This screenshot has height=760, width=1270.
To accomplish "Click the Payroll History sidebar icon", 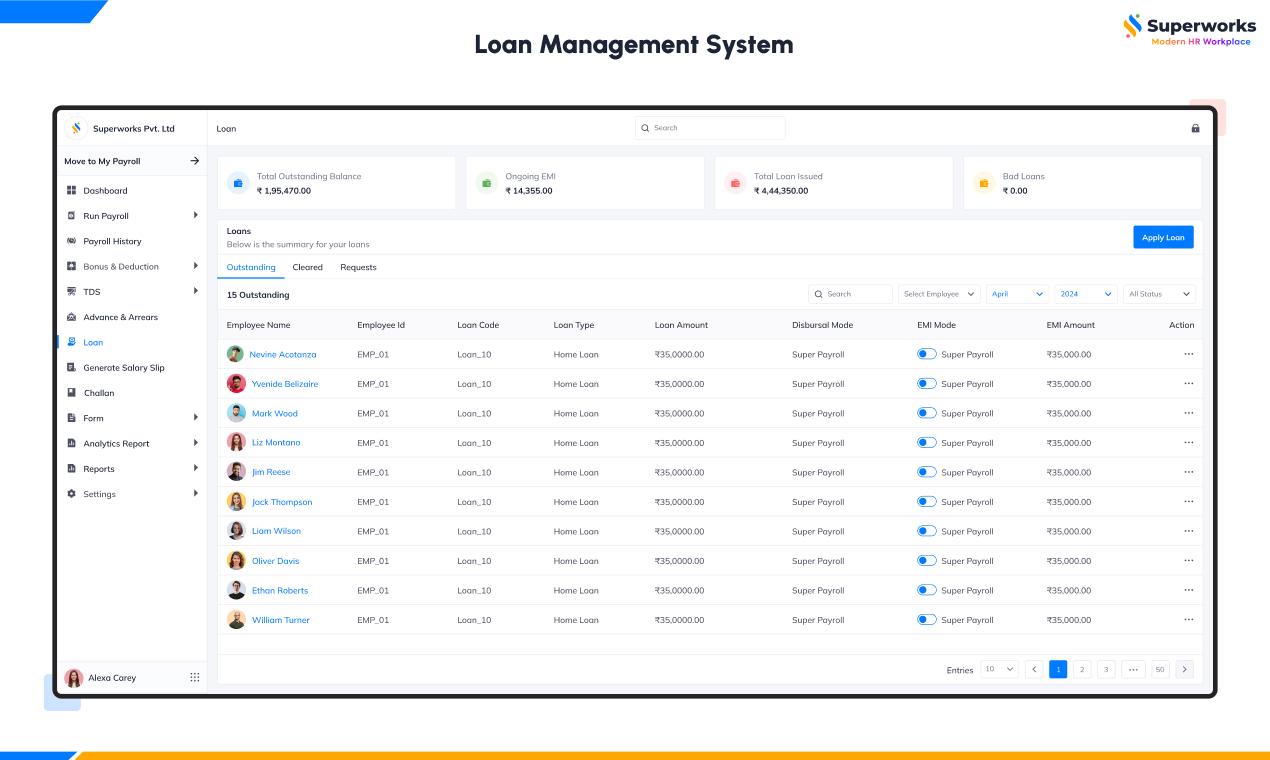I will [x=71, y=241].
